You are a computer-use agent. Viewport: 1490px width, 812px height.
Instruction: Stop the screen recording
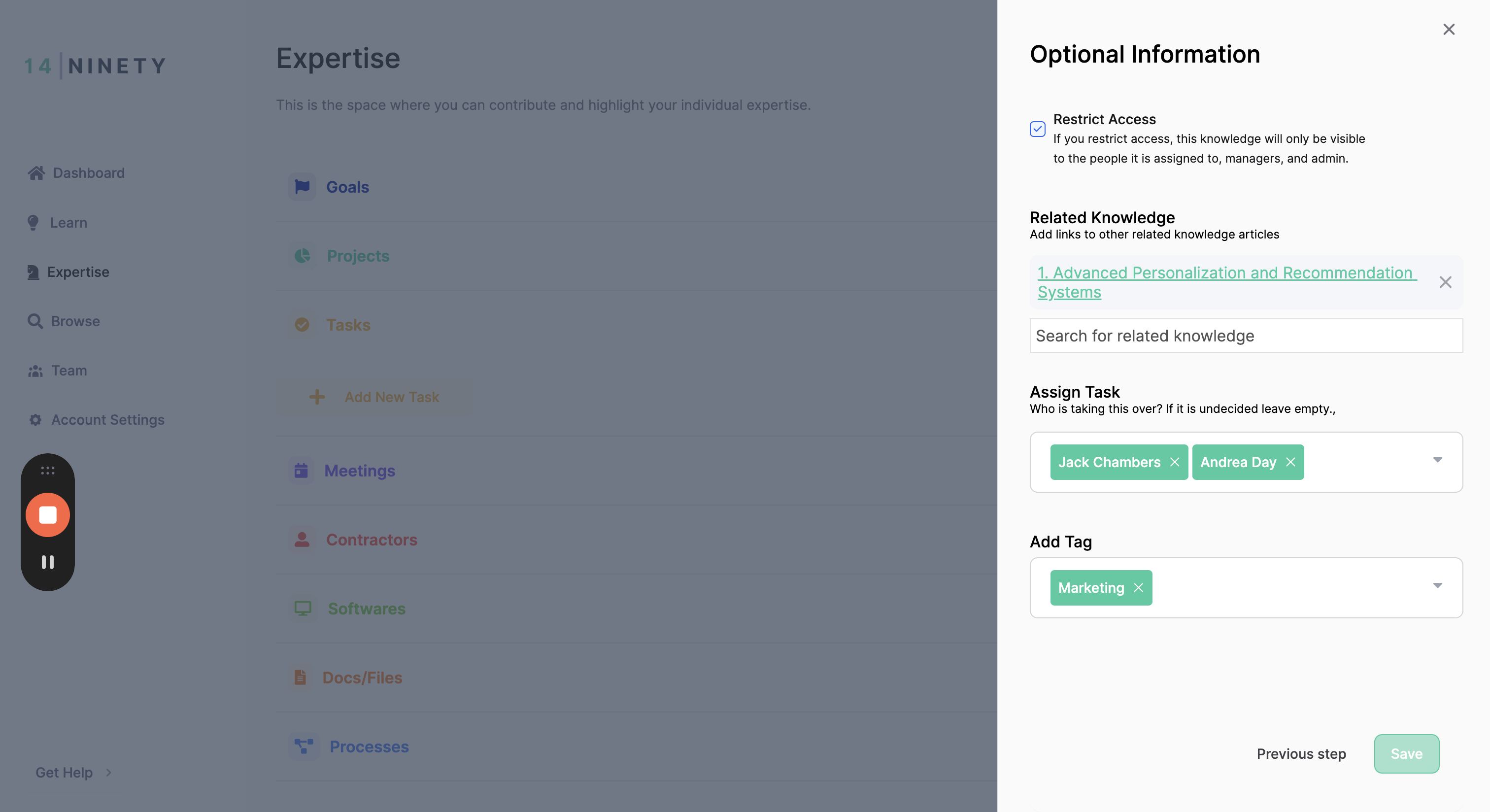click(x=47, y=515)
